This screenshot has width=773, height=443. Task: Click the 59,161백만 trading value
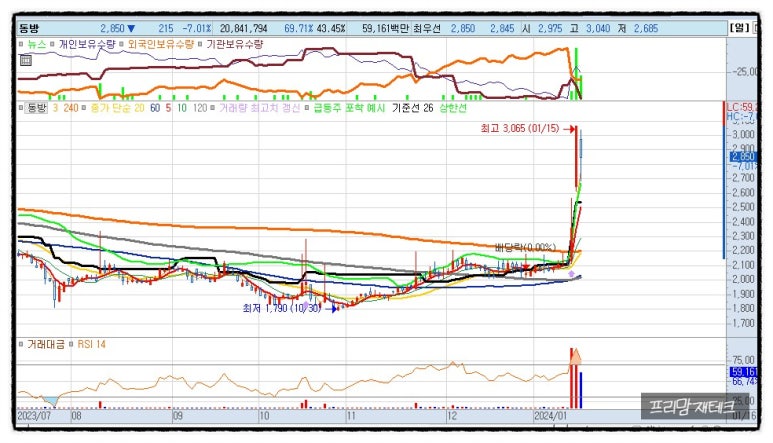(386, 28)
